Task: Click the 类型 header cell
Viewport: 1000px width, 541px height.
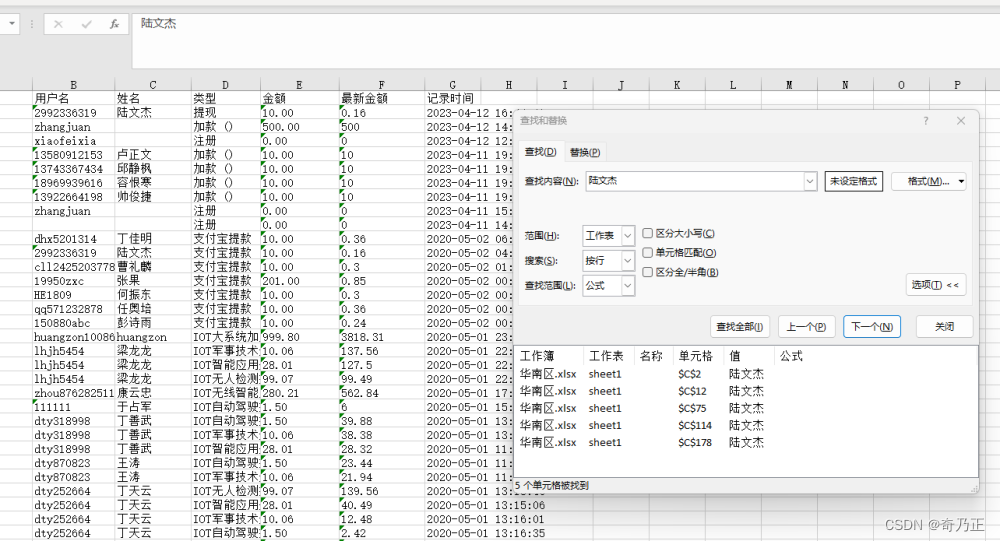Action: 225,99
